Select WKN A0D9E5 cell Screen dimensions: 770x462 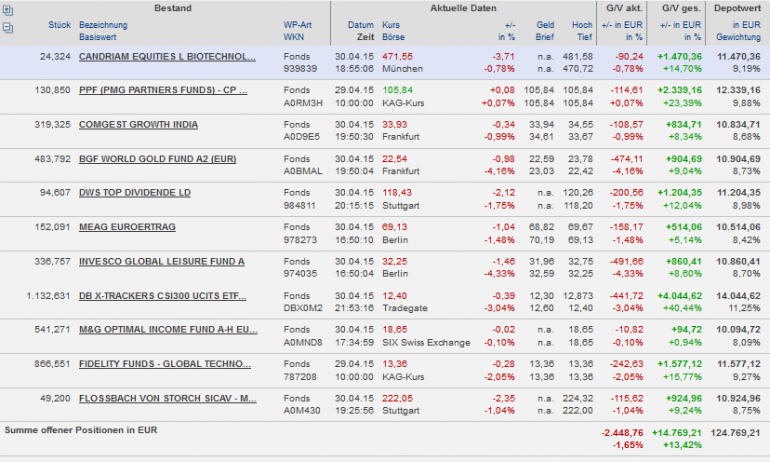(x=302, y=136)
